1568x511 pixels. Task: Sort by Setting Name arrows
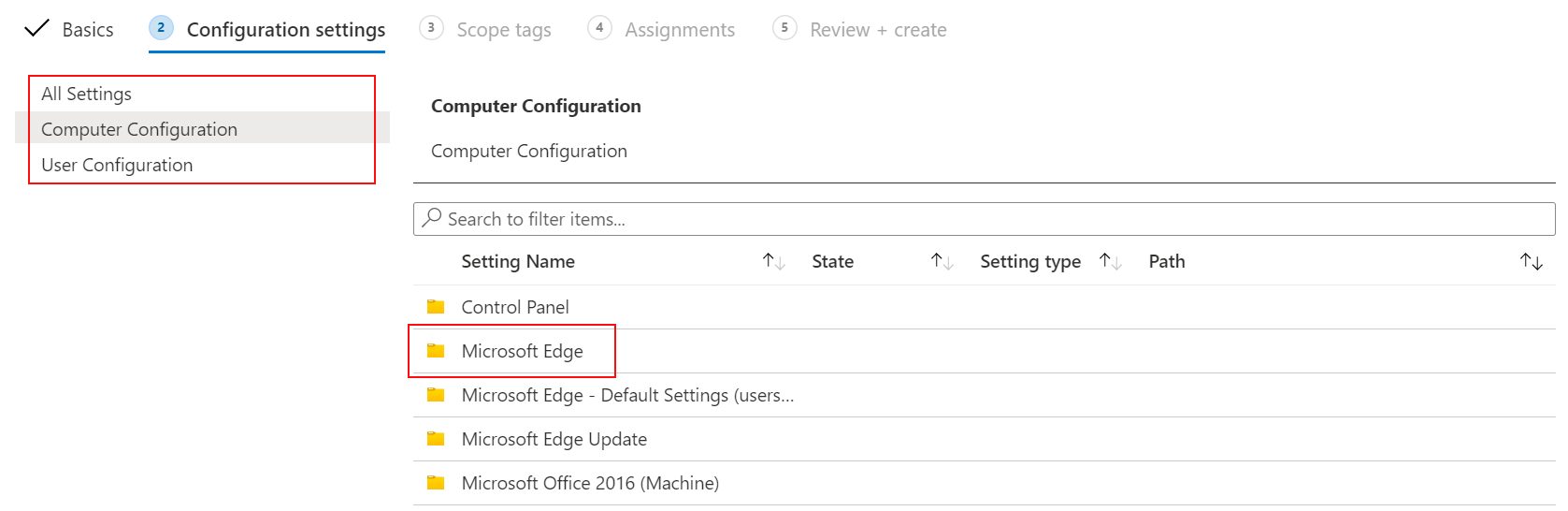pyautogui.click(x=773, y=261)
